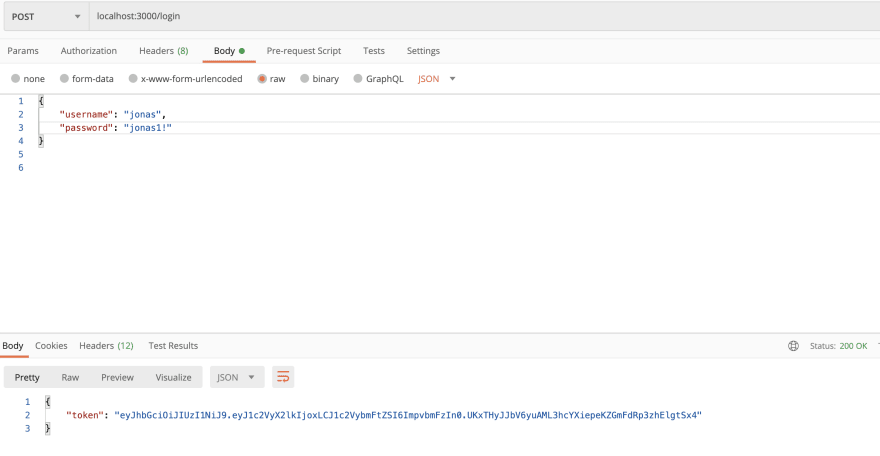Choose x-www-form-urlencoded body type
Image resolution: width=880 pixels, height=456 pixels.
click(133, 79)
